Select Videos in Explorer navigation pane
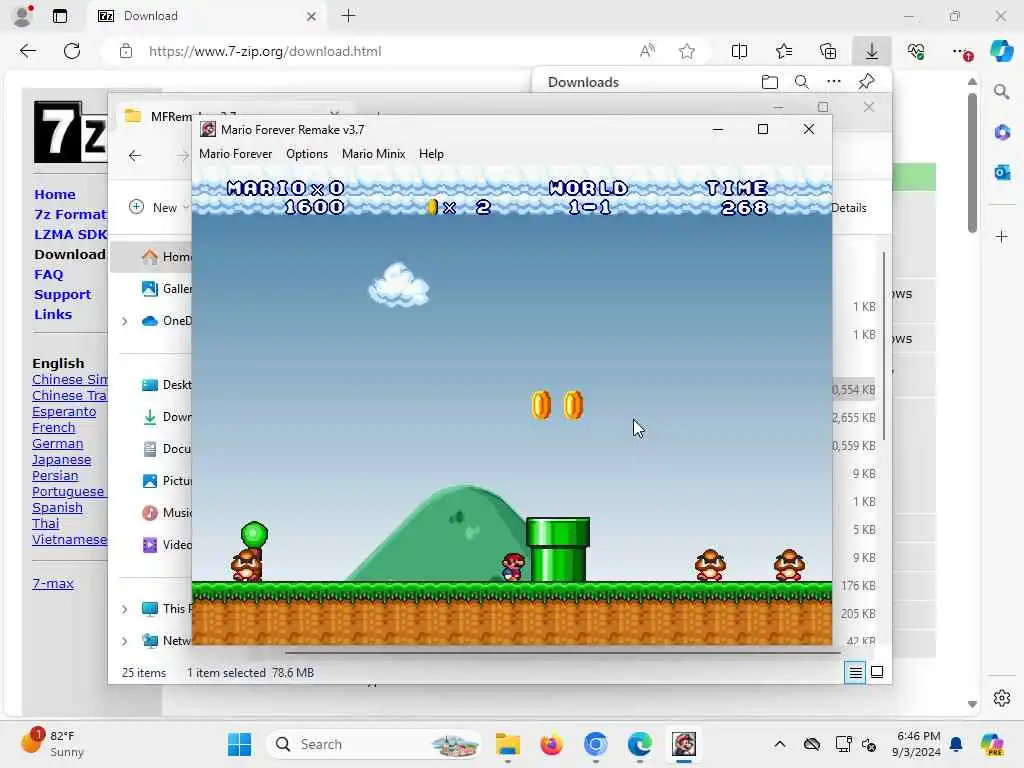The height and width of the screenshot is (768, 1024). pyautogui.click(x=167, y=545)
